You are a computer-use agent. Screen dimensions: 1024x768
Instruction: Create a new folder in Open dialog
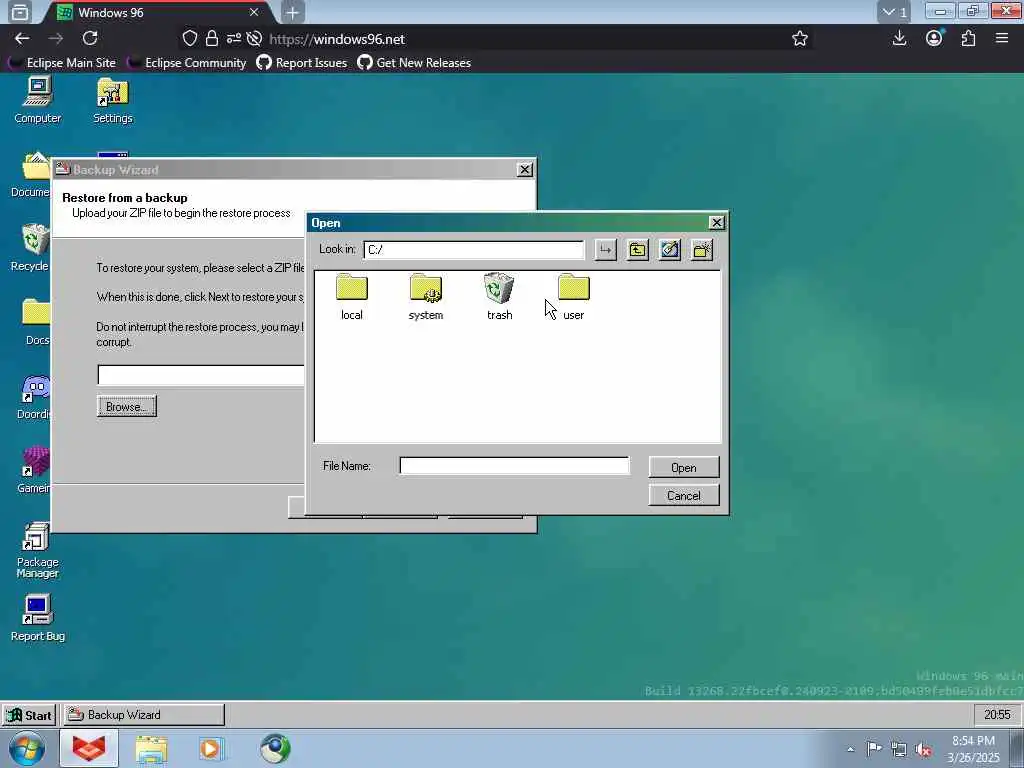point(702,249)
